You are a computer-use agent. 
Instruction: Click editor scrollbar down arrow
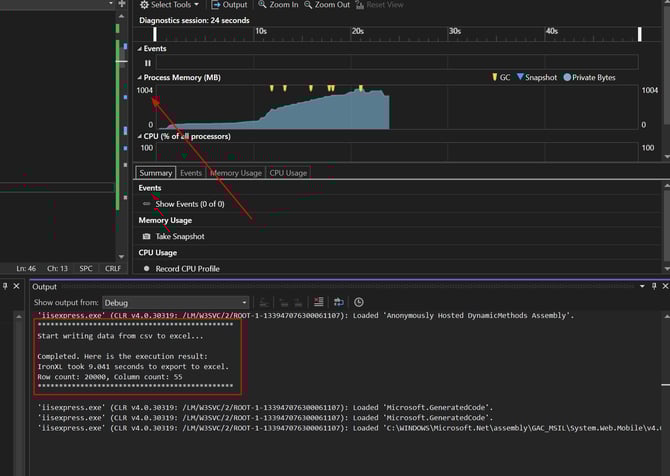pyautogui.click(x=121, y=257)
